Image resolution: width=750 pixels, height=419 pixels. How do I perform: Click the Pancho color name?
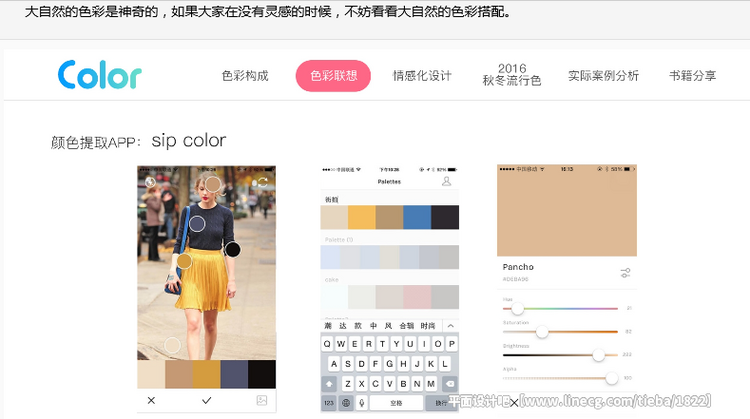518,267
